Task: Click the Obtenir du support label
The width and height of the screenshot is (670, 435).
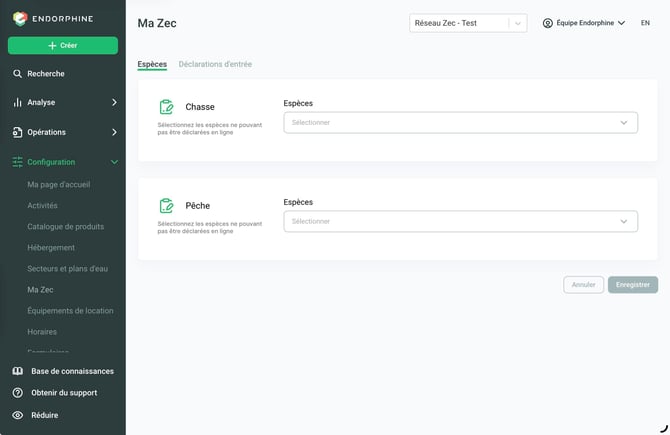Action: pos(64,393)
